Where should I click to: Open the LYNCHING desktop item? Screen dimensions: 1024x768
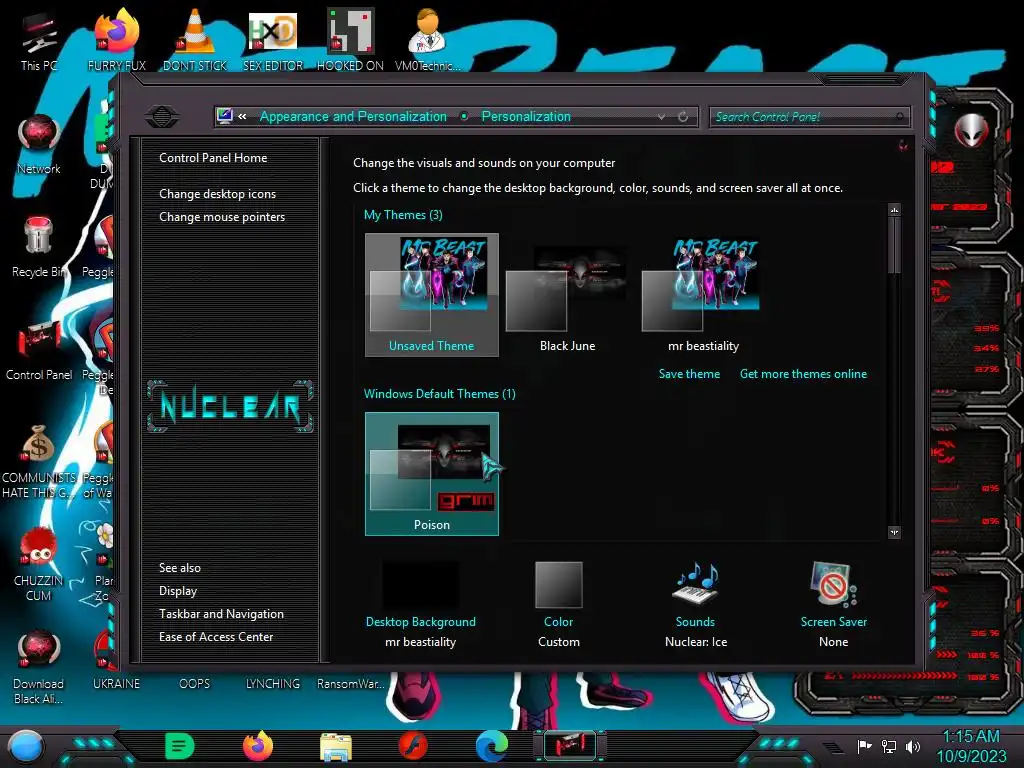pos(272,684)
